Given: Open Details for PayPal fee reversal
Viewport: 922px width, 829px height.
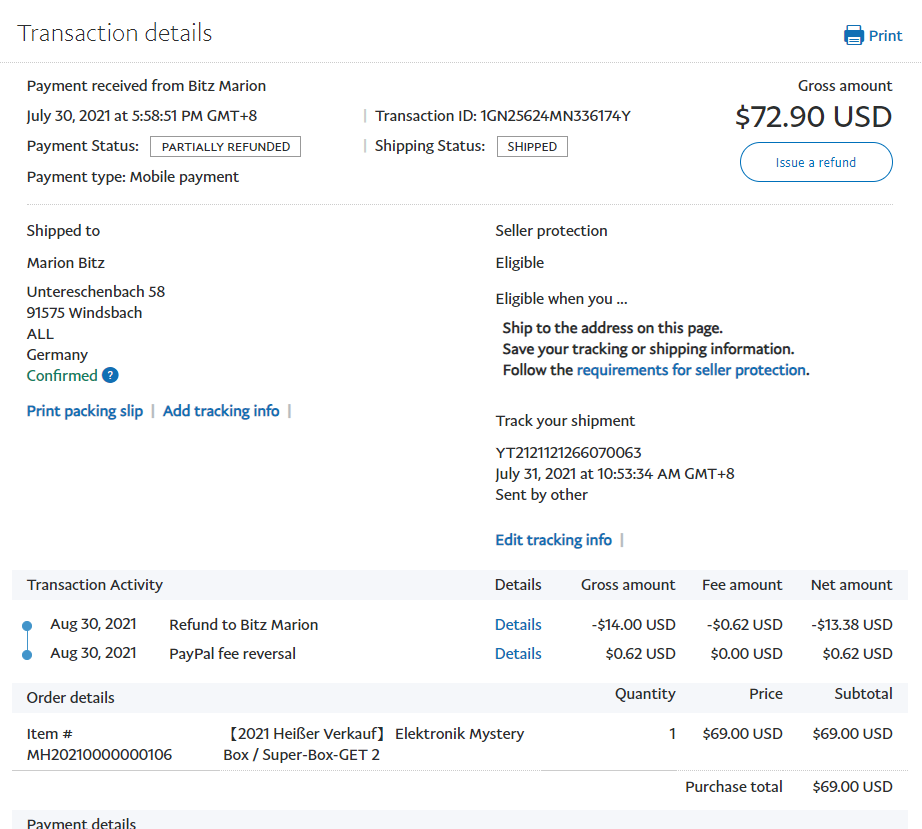Looking at the screenshot, I should tap(518, 654).
